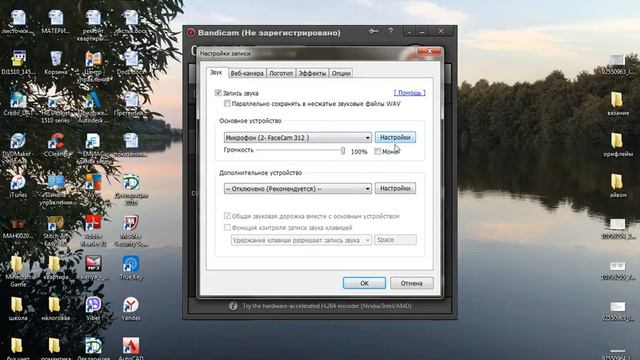640x360 pixels.
Task: Select the школа folder
Action: [18, 308]
